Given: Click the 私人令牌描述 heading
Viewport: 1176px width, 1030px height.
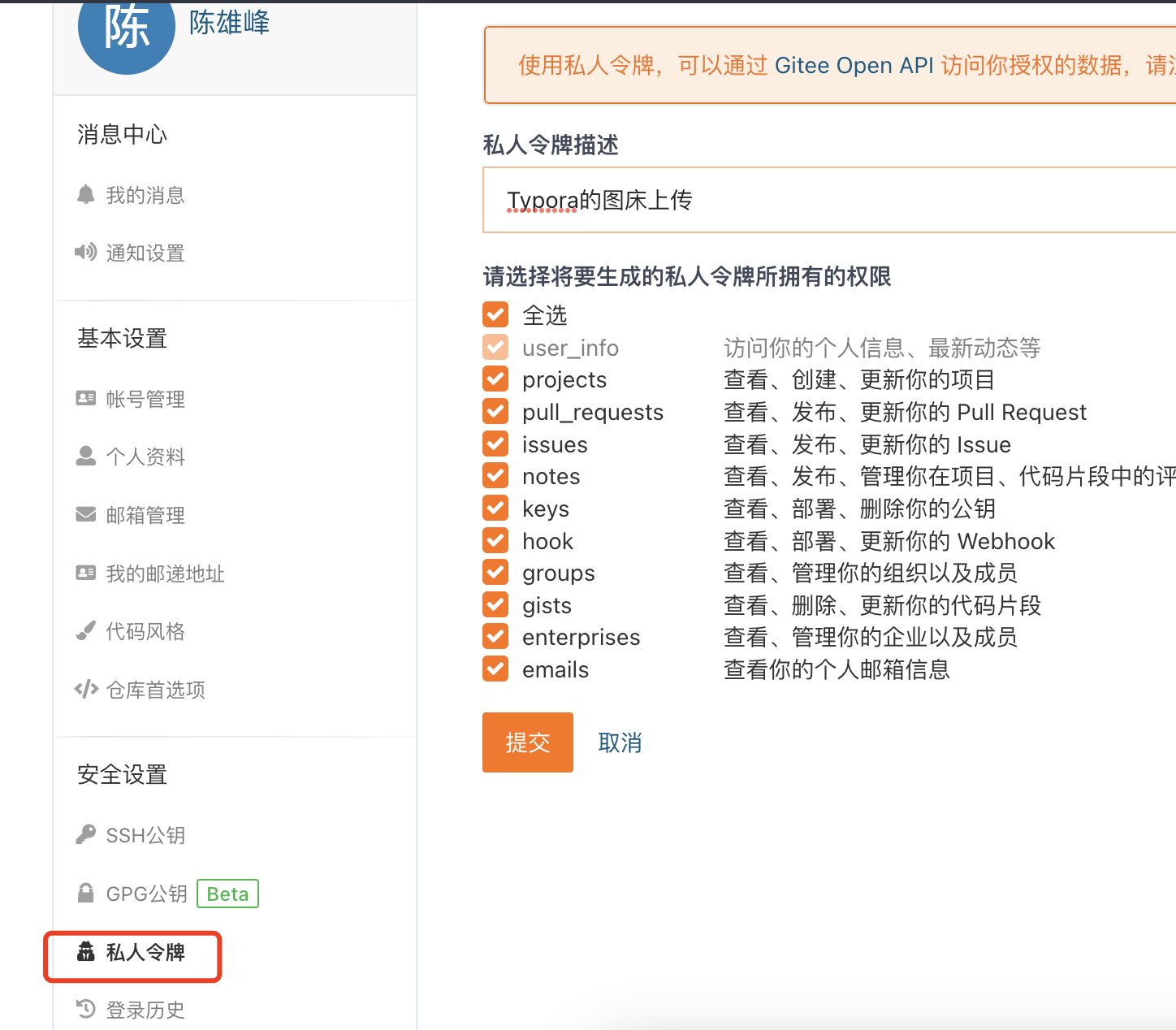Looking at the screenshot, I should point(551,145).
